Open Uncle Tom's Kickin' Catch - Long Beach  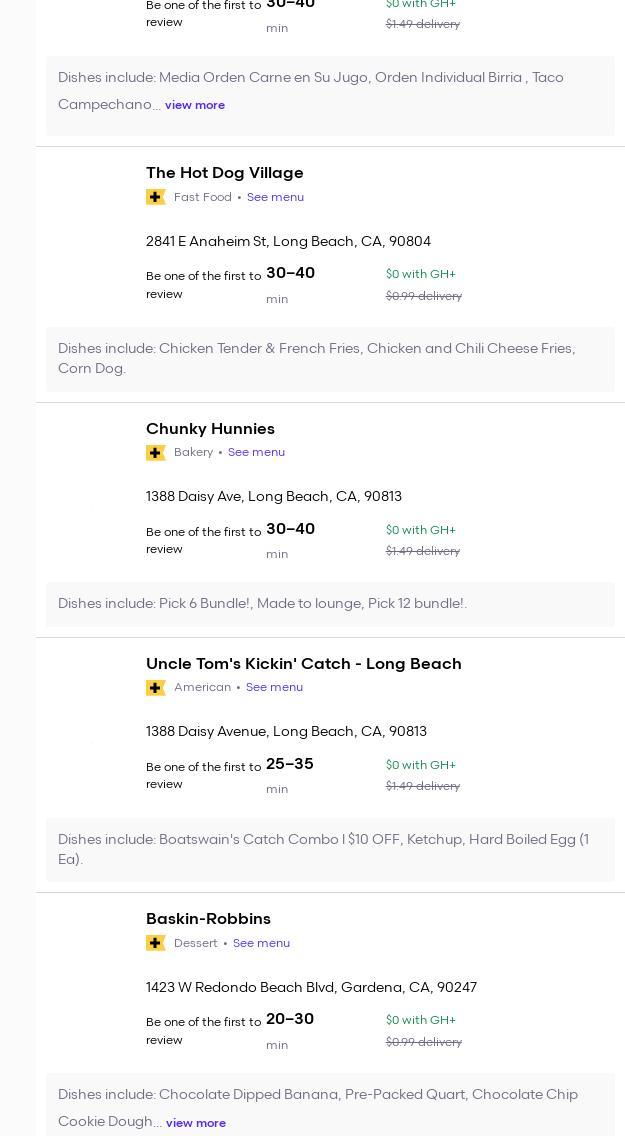[303, 664]
